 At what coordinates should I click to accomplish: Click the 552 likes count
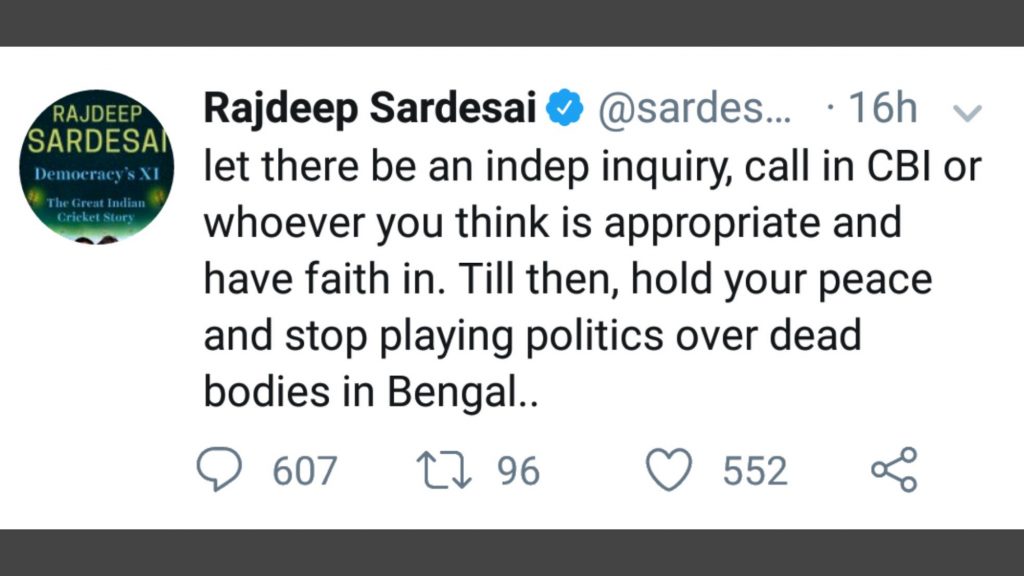(756, 471)
